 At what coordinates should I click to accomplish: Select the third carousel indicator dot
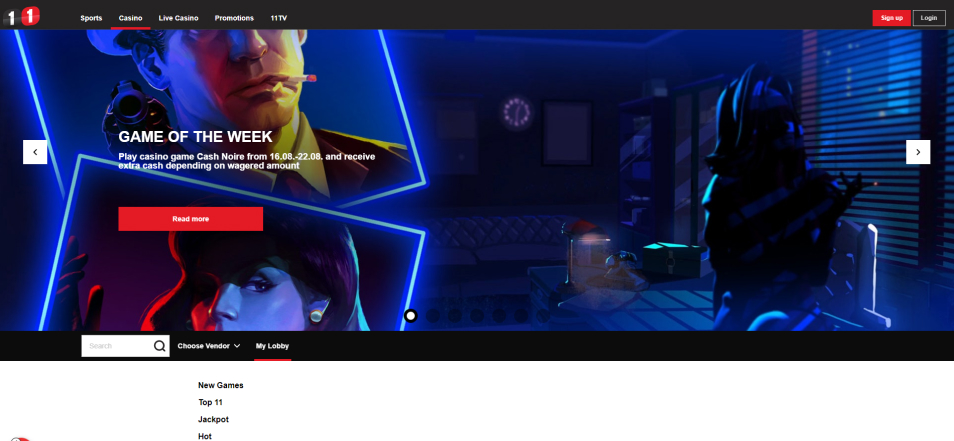454,316
